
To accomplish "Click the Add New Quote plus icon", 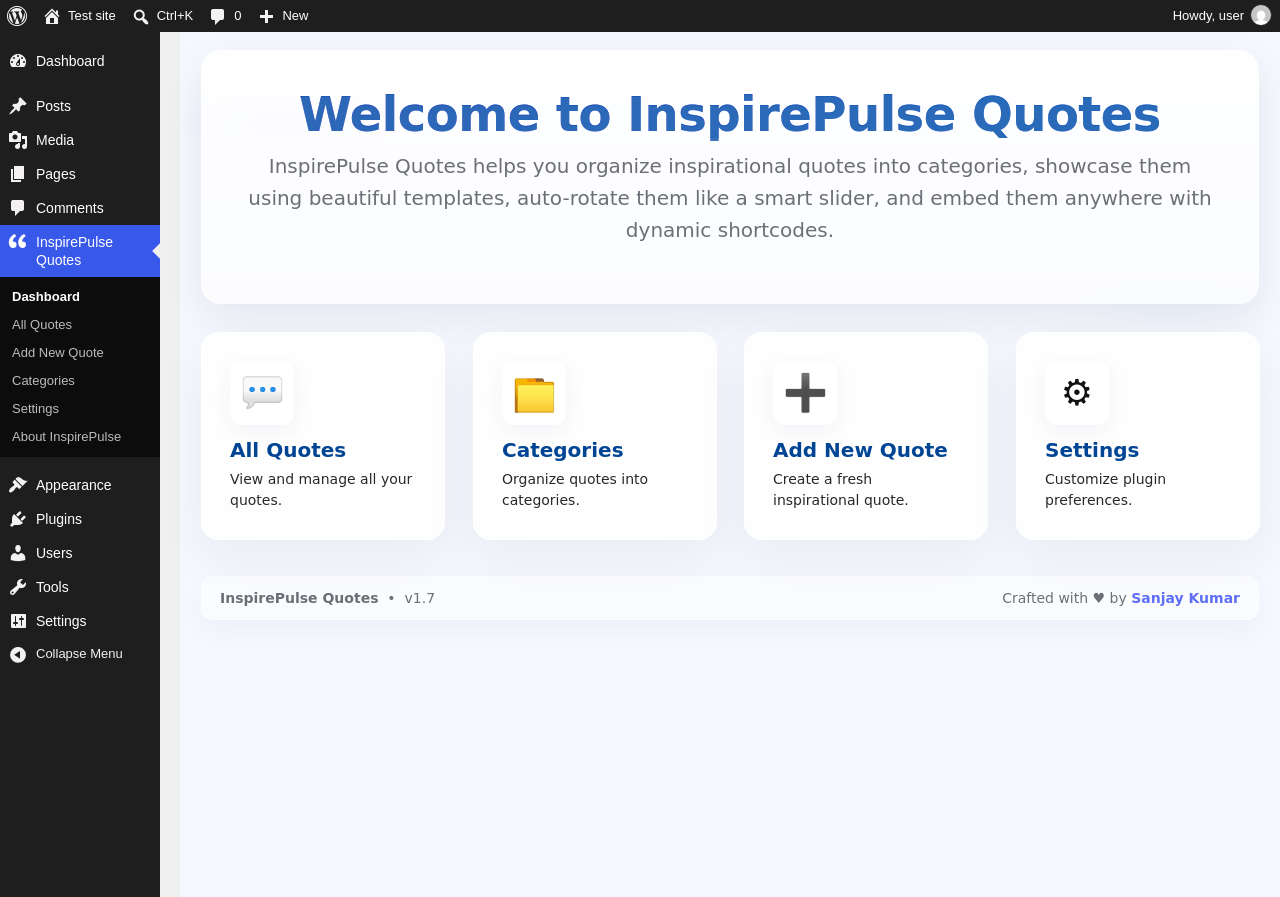I will tap(805, 393).
